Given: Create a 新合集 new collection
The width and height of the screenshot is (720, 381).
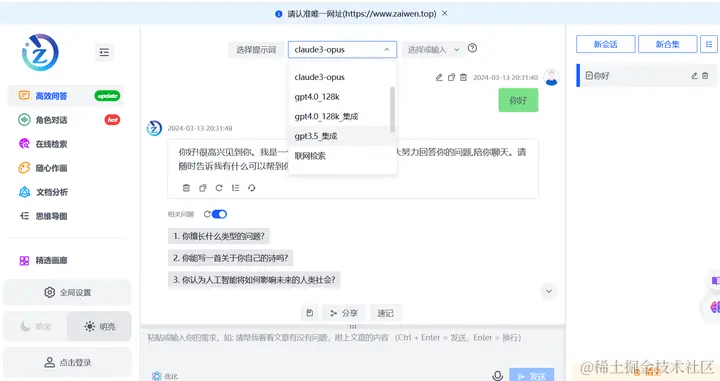Looking at the screenshot, I should click(668, 45).
